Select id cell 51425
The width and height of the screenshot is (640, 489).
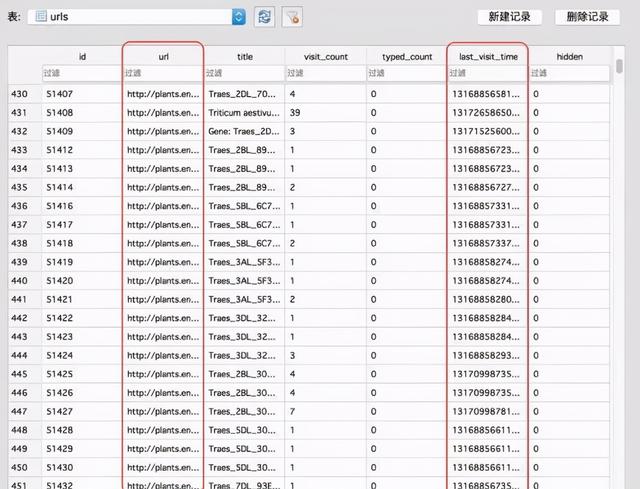point(82,374)
